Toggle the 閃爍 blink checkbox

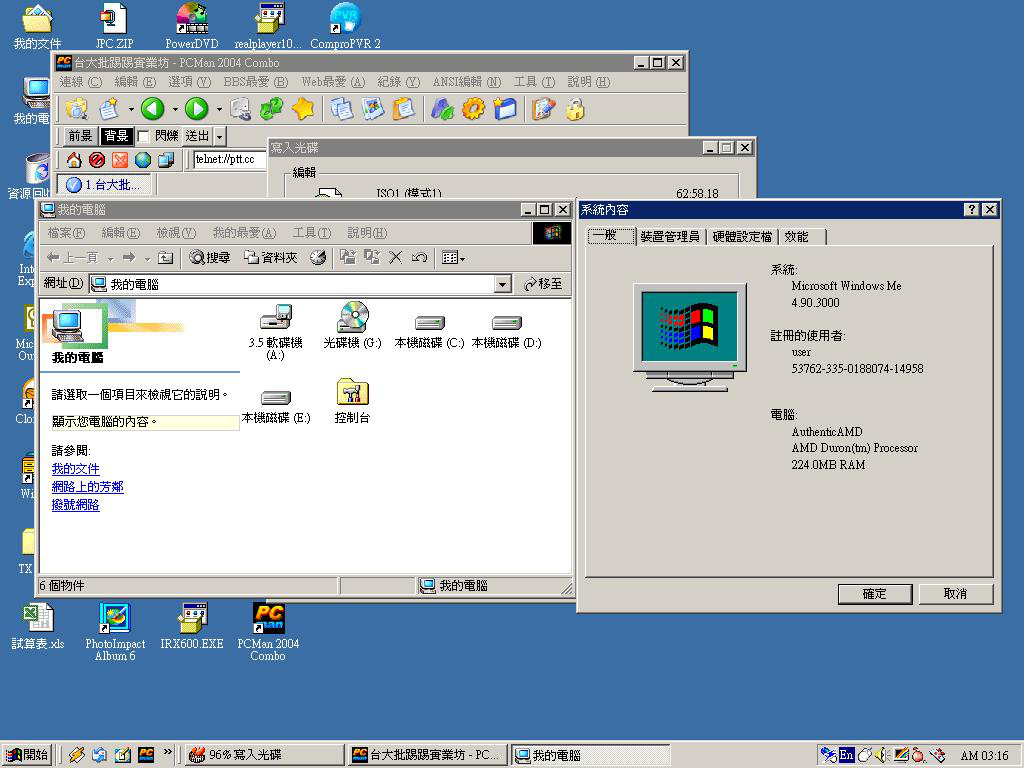pos(144,136)
